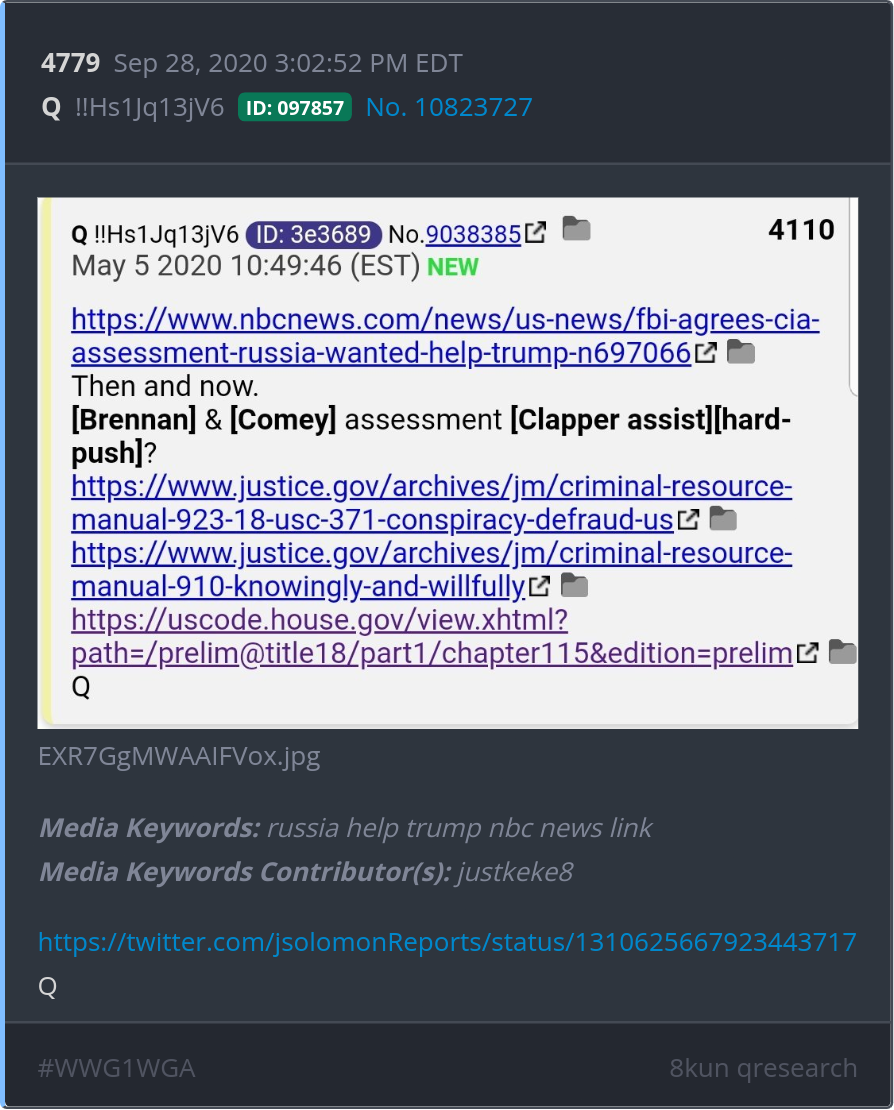Click the folder icon beside post number 9038385
This screenshot has height=1110, width=894.
[576, 229]
